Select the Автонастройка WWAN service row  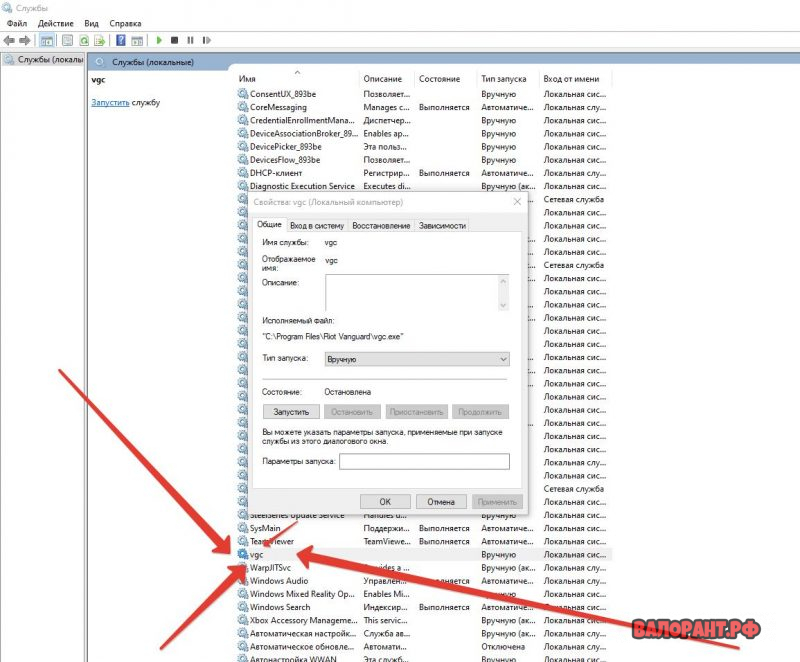point(424,658)
